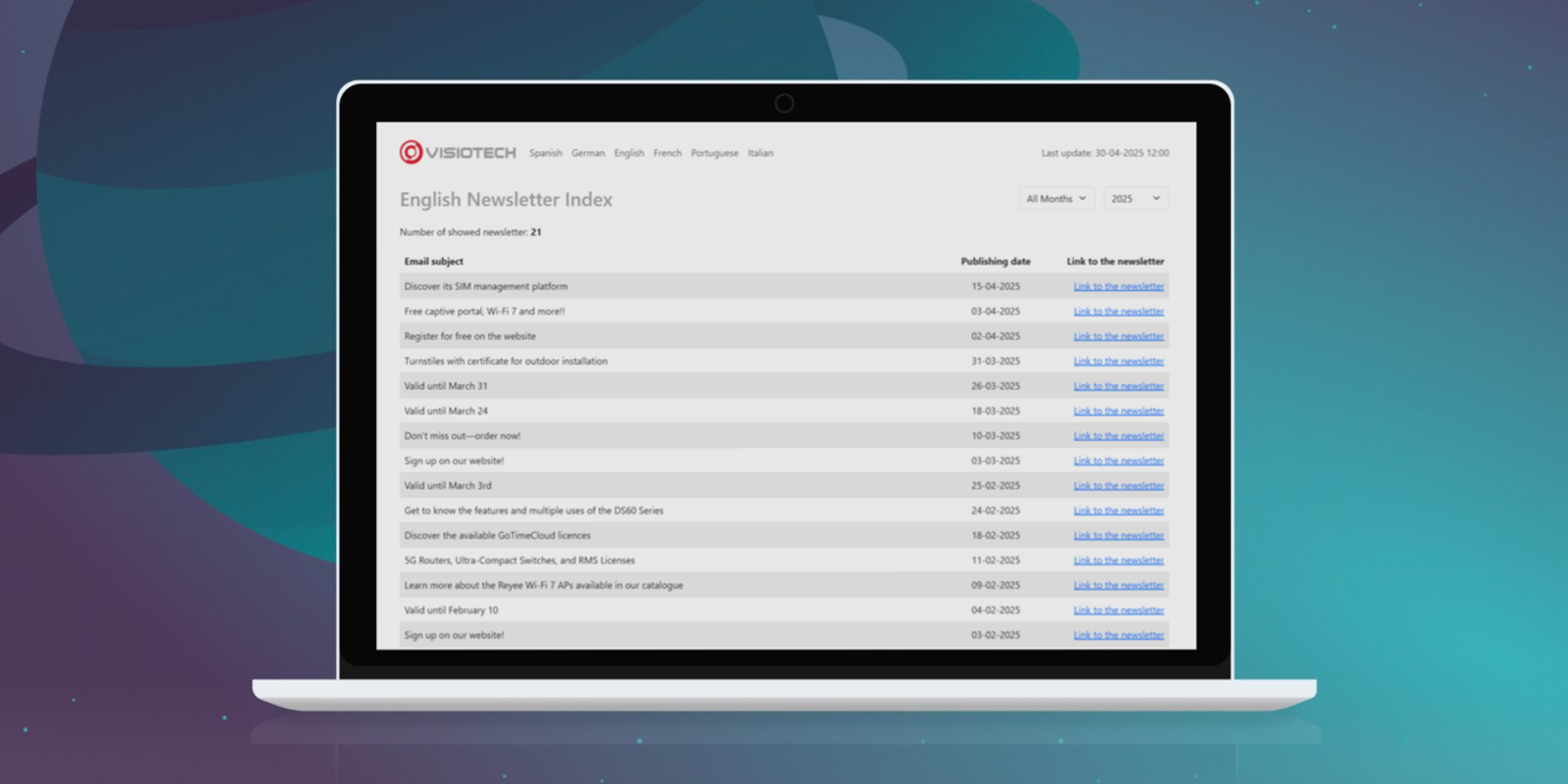Screen dimensions: 1568x784
Task: Open the Portuguese newsletter index
Action: (714, 153)
